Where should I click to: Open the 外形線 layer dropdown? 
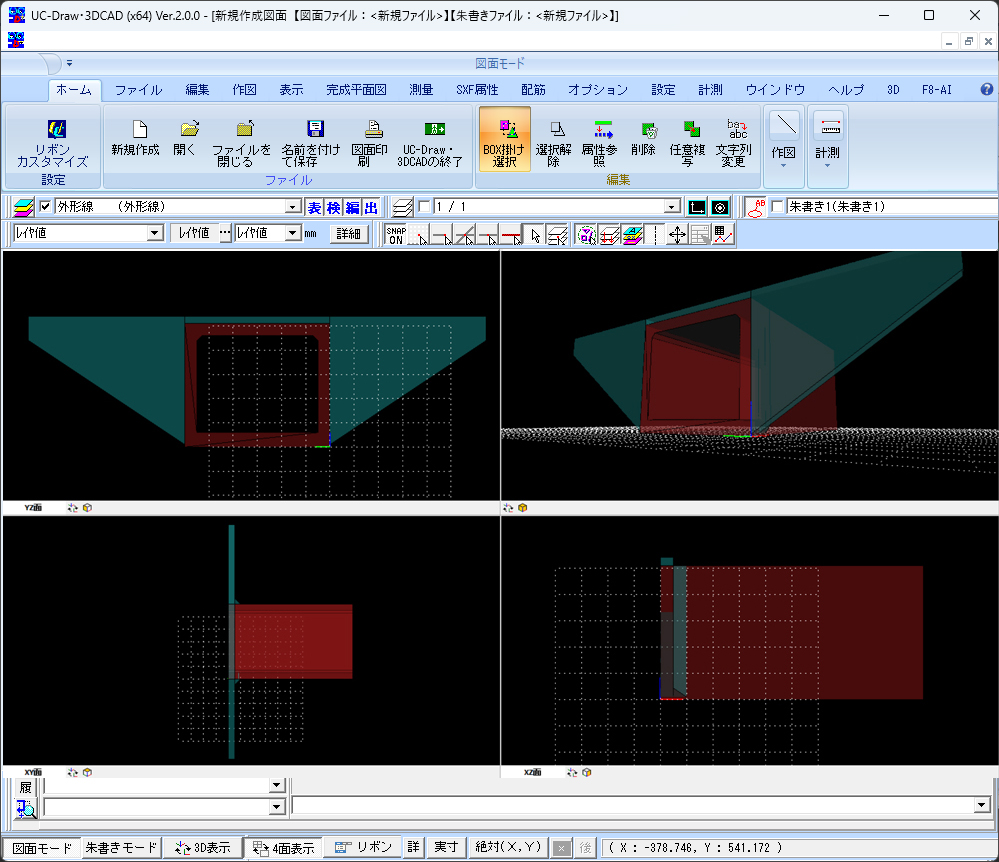292,206
